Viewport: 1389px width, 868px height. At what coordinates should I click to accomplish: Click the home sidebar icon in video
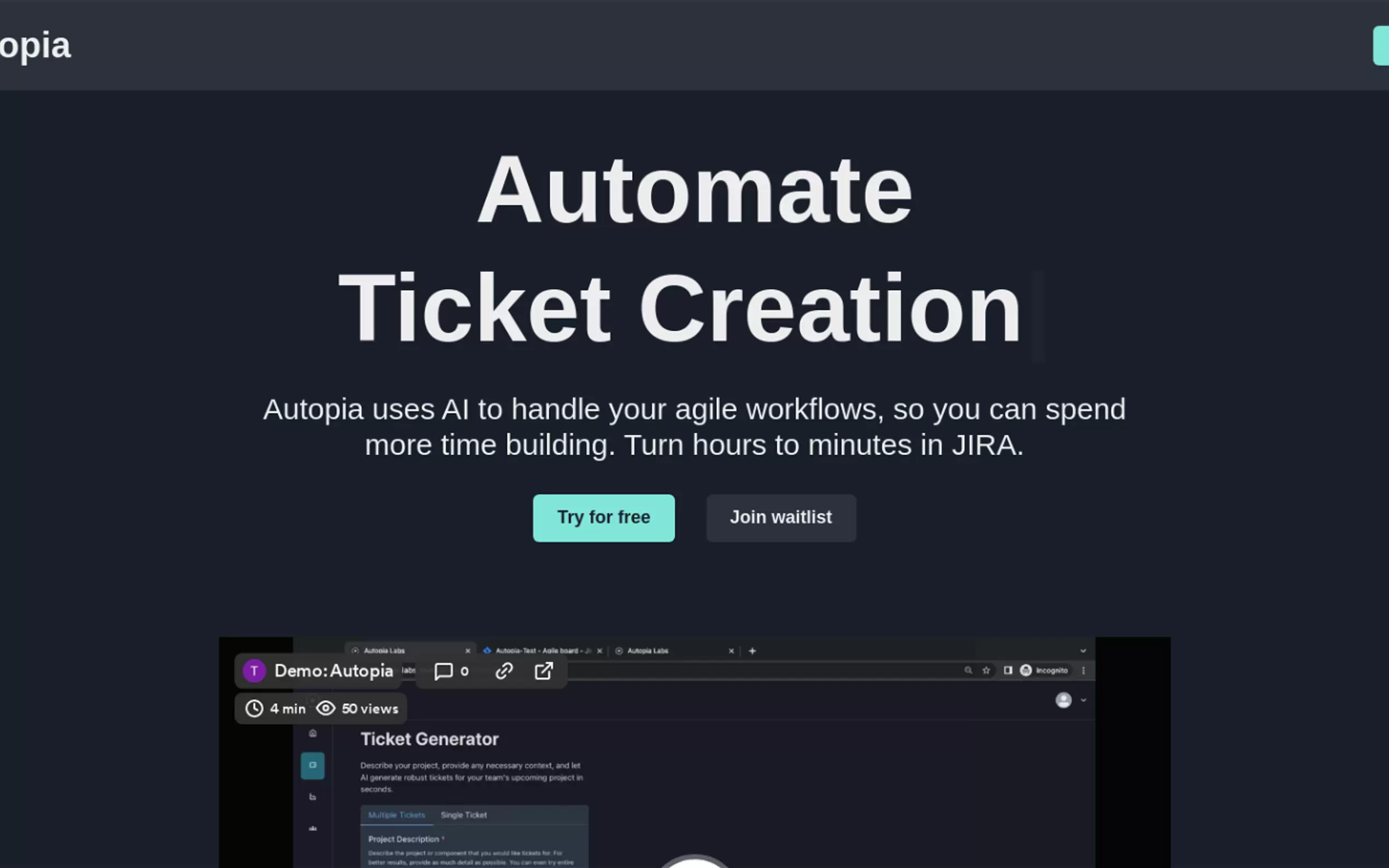pyautogui.click(x=312, y=733)
